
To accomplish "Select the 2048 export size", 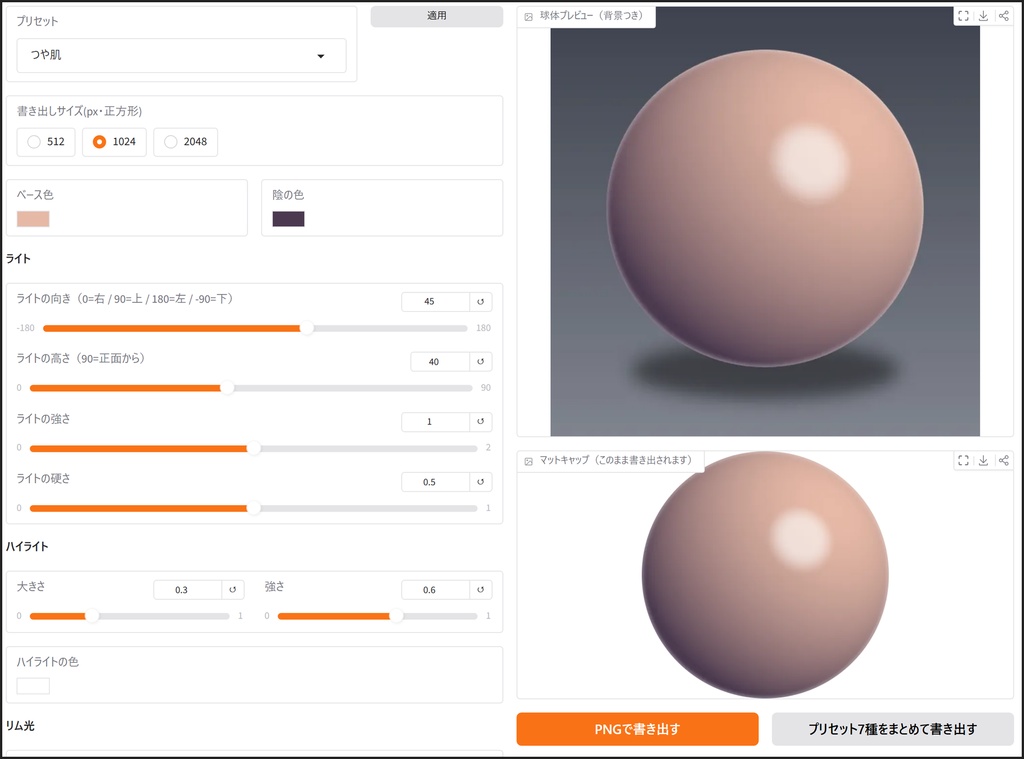I will click(x=185, y=142).
